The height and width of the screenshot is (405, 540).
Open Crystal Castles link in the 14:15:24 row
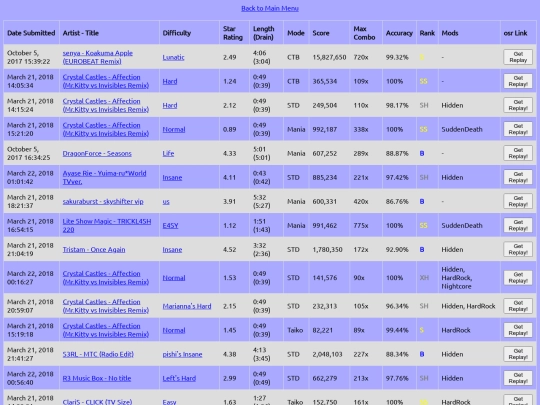[x=106, y=105]
